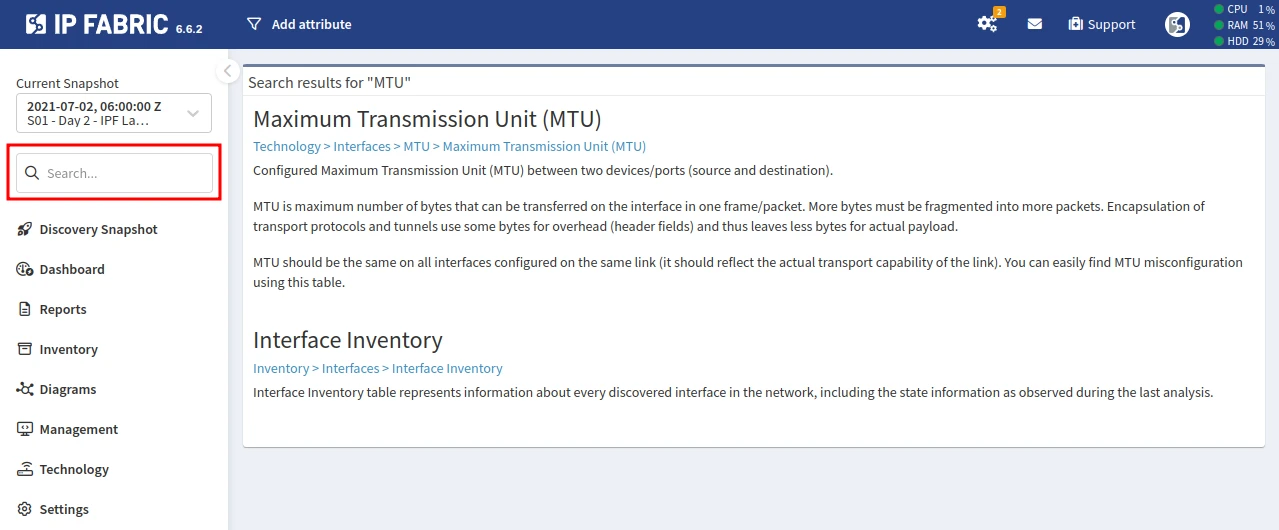This screenshot has height=530, width=1279.
Task: Open the Settings menu item
Action: 64,509
